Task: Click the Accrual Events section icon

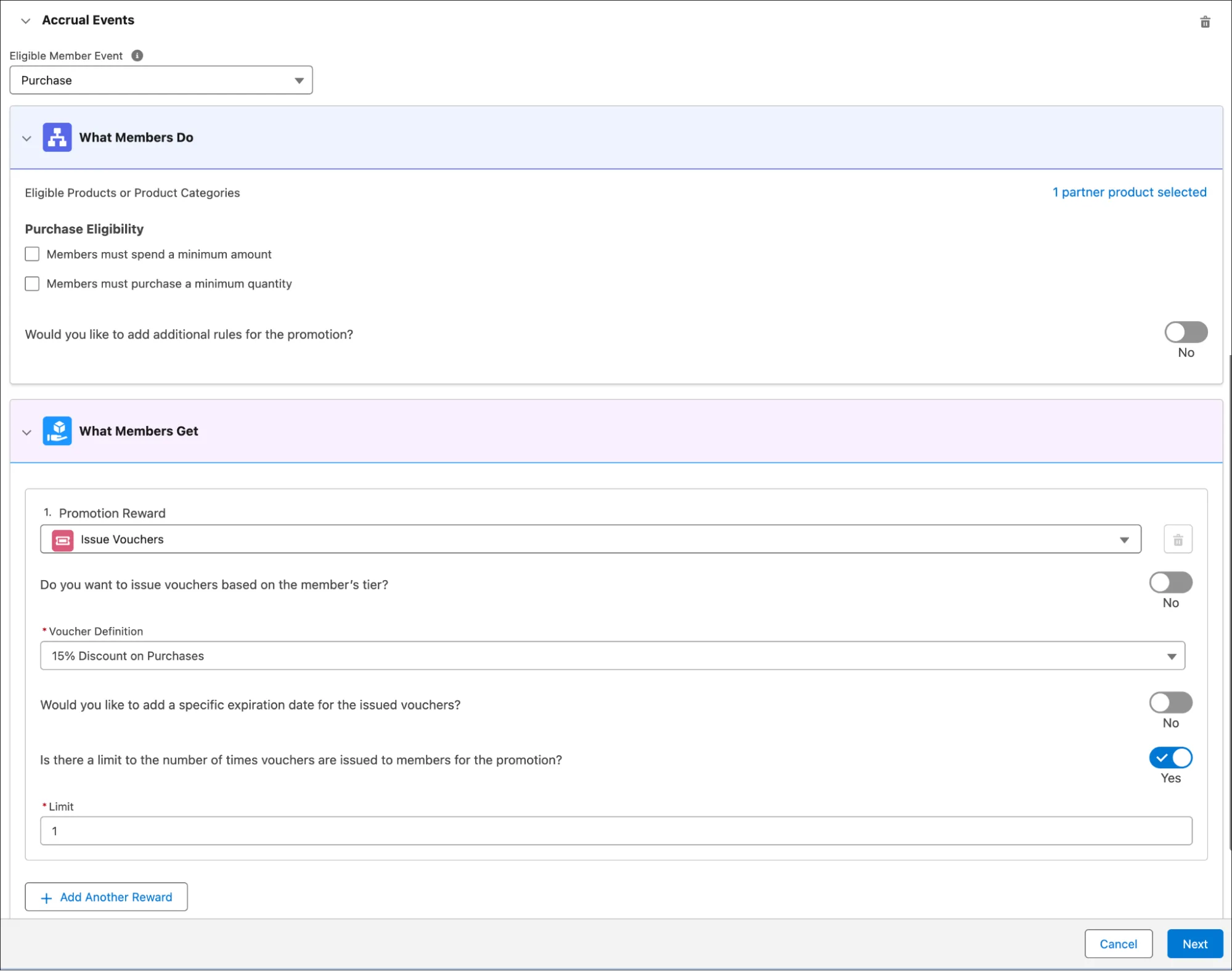Action: click(x=25, y=20)
